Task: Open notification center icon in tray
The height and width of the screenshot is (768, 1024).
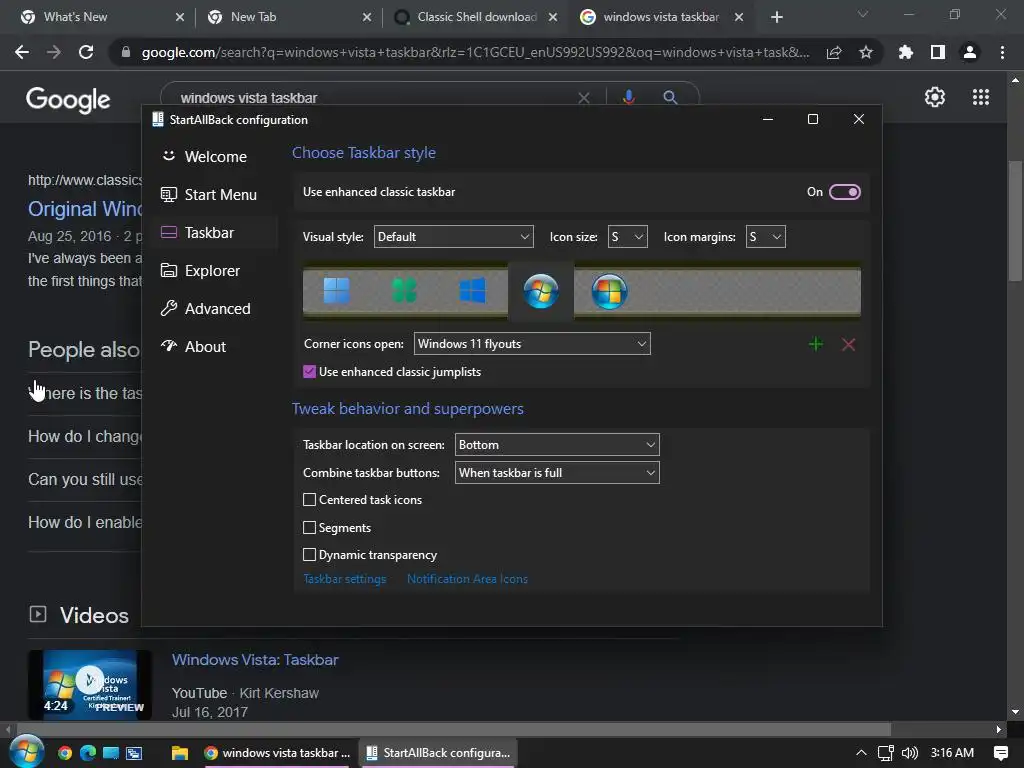Action: pos(1000,753)
